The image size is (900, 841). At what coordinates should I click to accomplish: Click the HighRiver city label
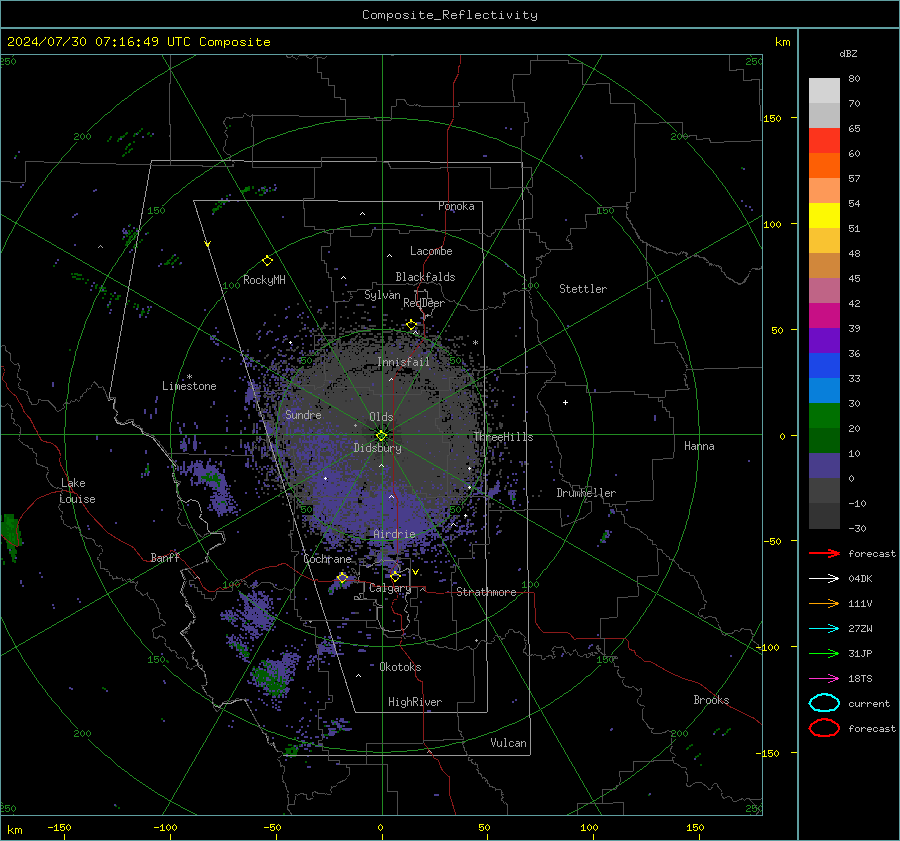click(415, 702)
